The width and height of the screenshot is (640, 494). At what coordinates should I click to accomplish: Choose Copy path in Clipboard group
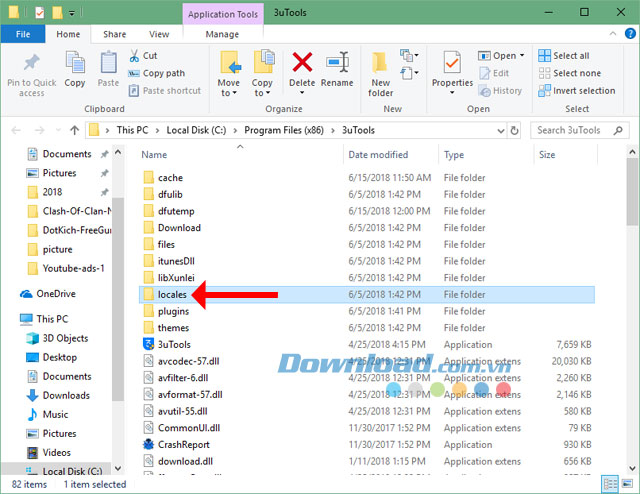(156, 73)
